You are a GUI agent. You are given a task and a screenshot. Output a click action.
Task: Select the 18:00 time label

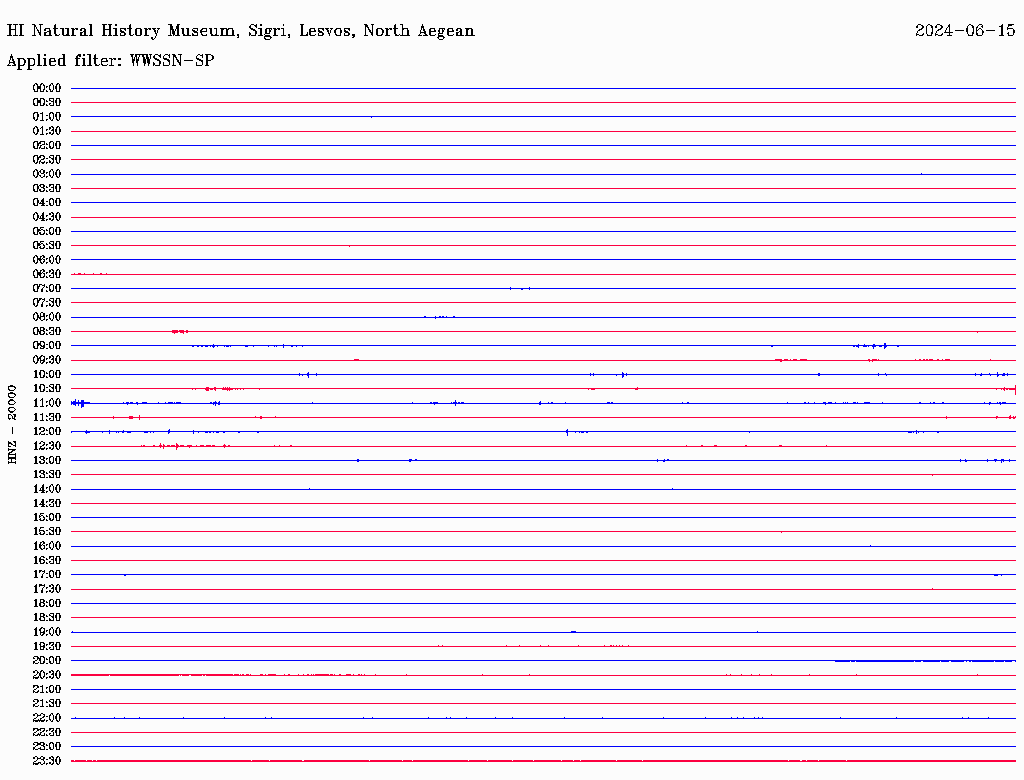(47, 604)
